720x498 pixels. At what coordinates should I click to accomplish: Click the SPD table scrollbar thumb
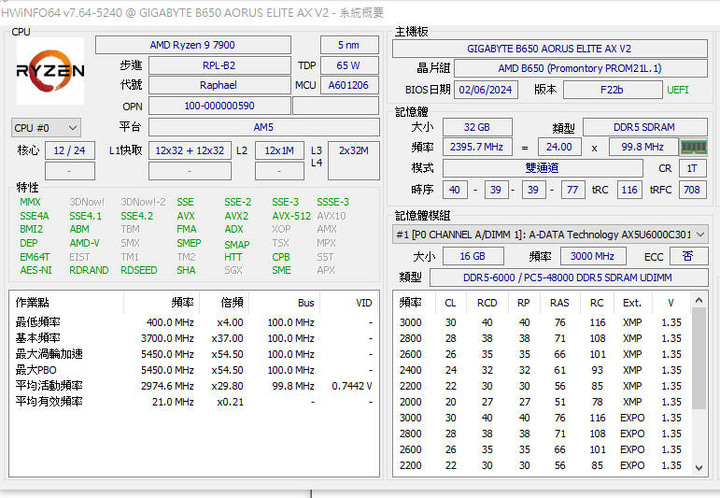click(x=699, y=358)
